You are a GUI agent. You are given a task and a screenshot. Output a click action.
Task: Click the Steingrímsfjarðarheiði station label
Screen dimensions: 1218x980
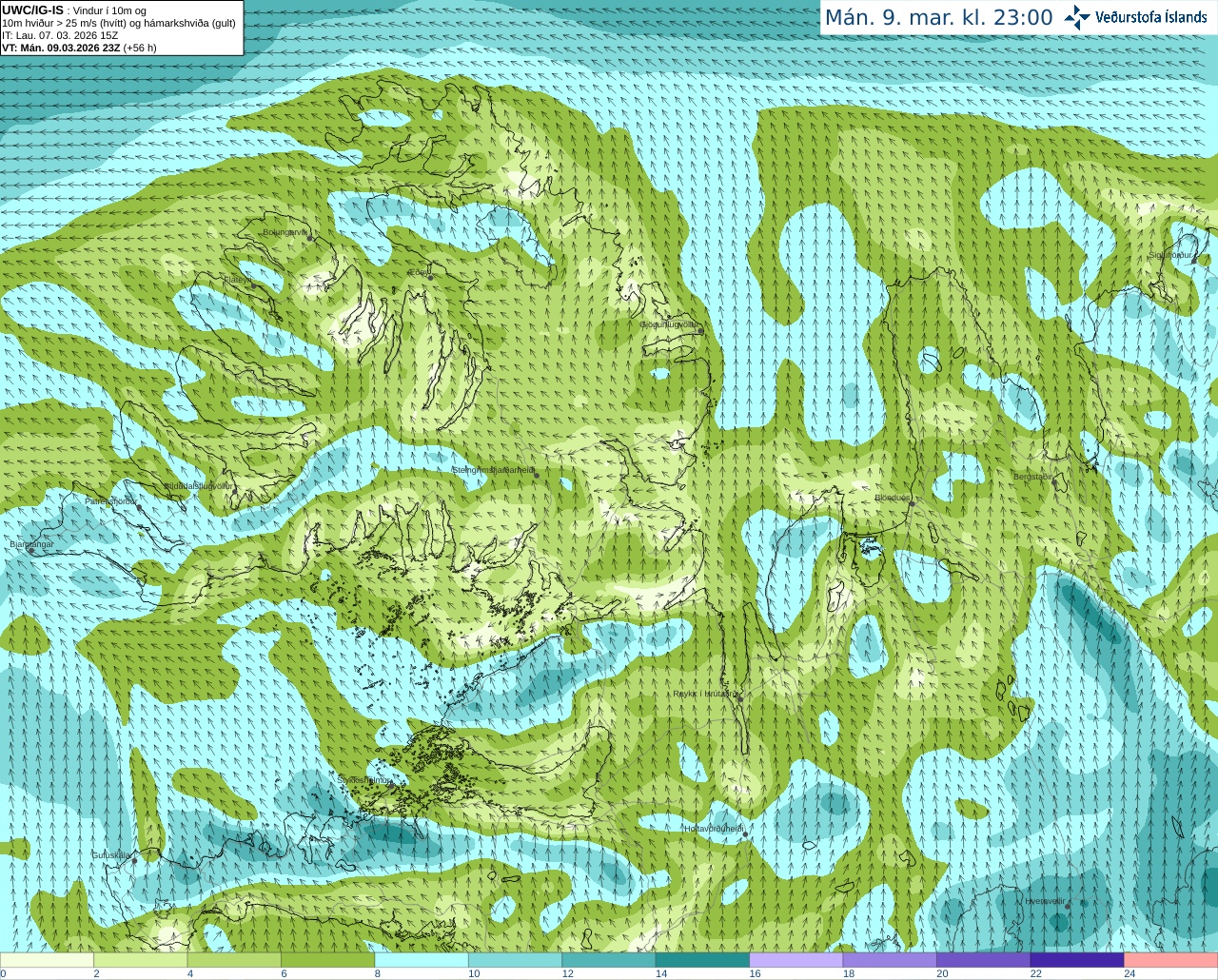tap(492, 469)
